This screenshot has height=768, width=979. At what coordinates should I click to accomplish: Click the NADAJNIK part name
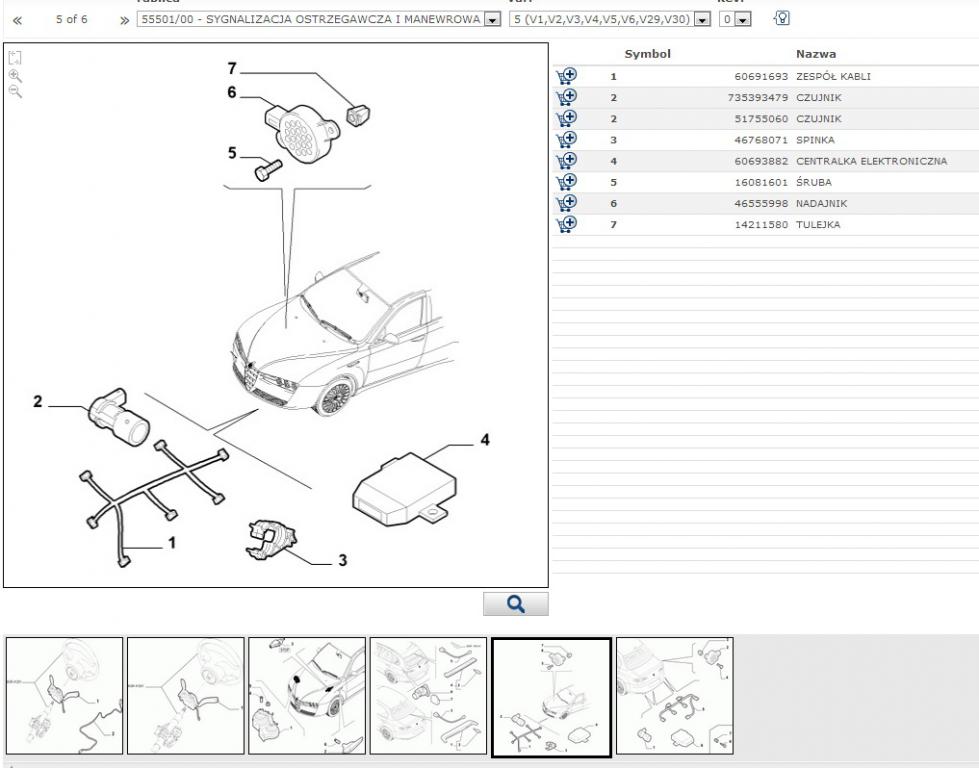tap(821, 204)
